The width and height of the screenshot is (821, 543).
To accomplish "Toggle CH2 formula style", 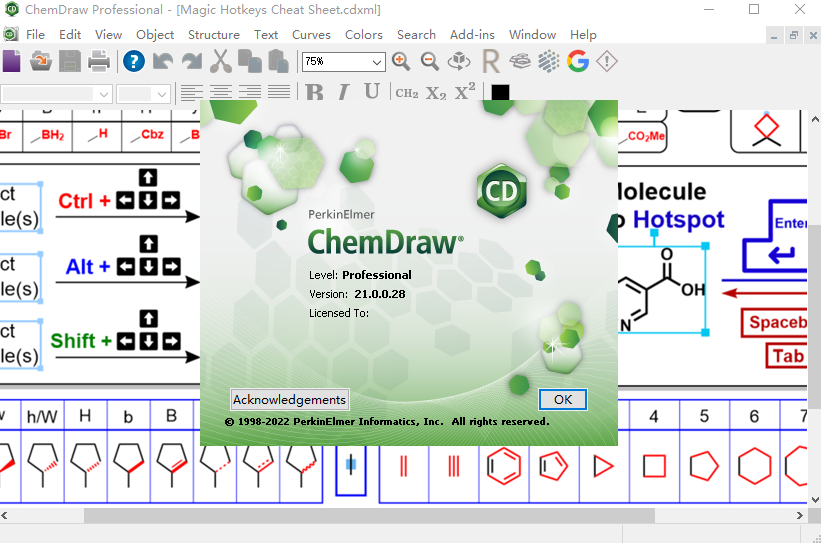I will pos(407,93).
